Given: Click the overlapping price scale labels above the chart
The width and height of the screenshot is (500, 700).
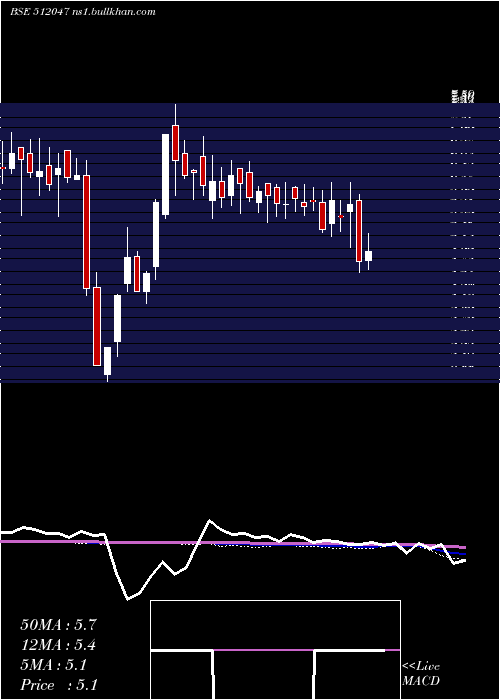Looking at the screenshot, I should pyautogui.click(x=462, y=96).
